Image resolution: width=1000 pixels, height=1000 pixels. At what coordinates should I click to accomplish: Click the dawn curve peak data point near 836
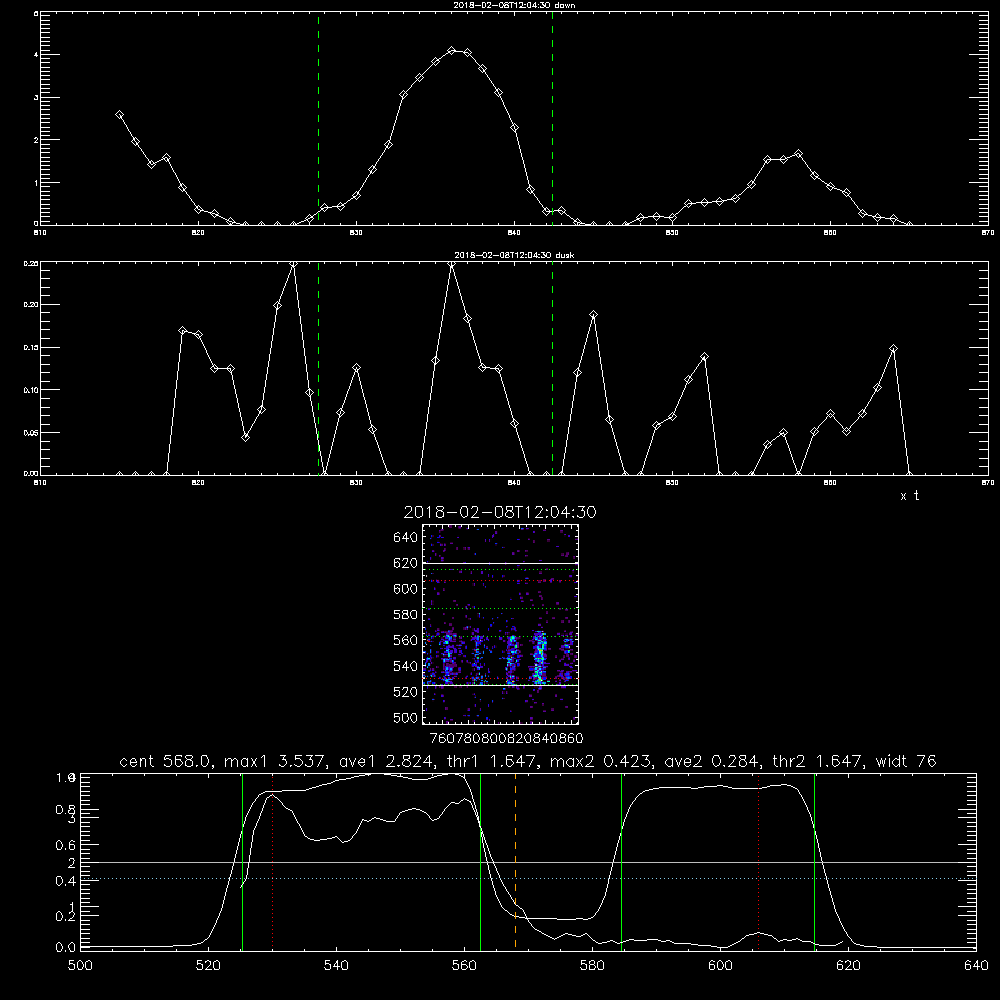452,50
